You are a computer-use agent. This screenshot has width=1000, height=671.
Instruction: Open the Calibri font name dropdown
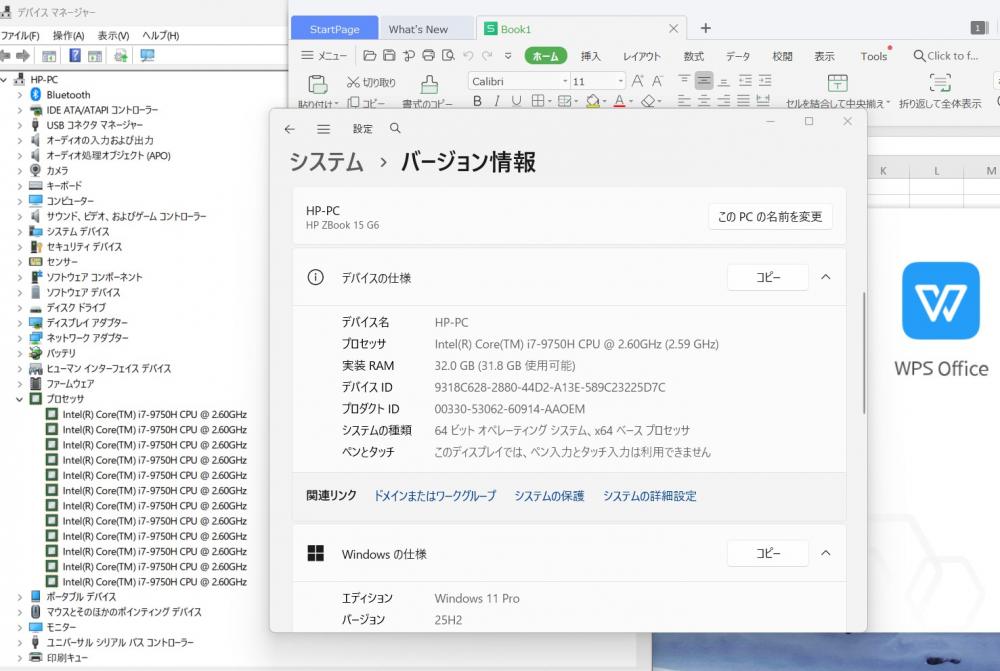point(564,81)
